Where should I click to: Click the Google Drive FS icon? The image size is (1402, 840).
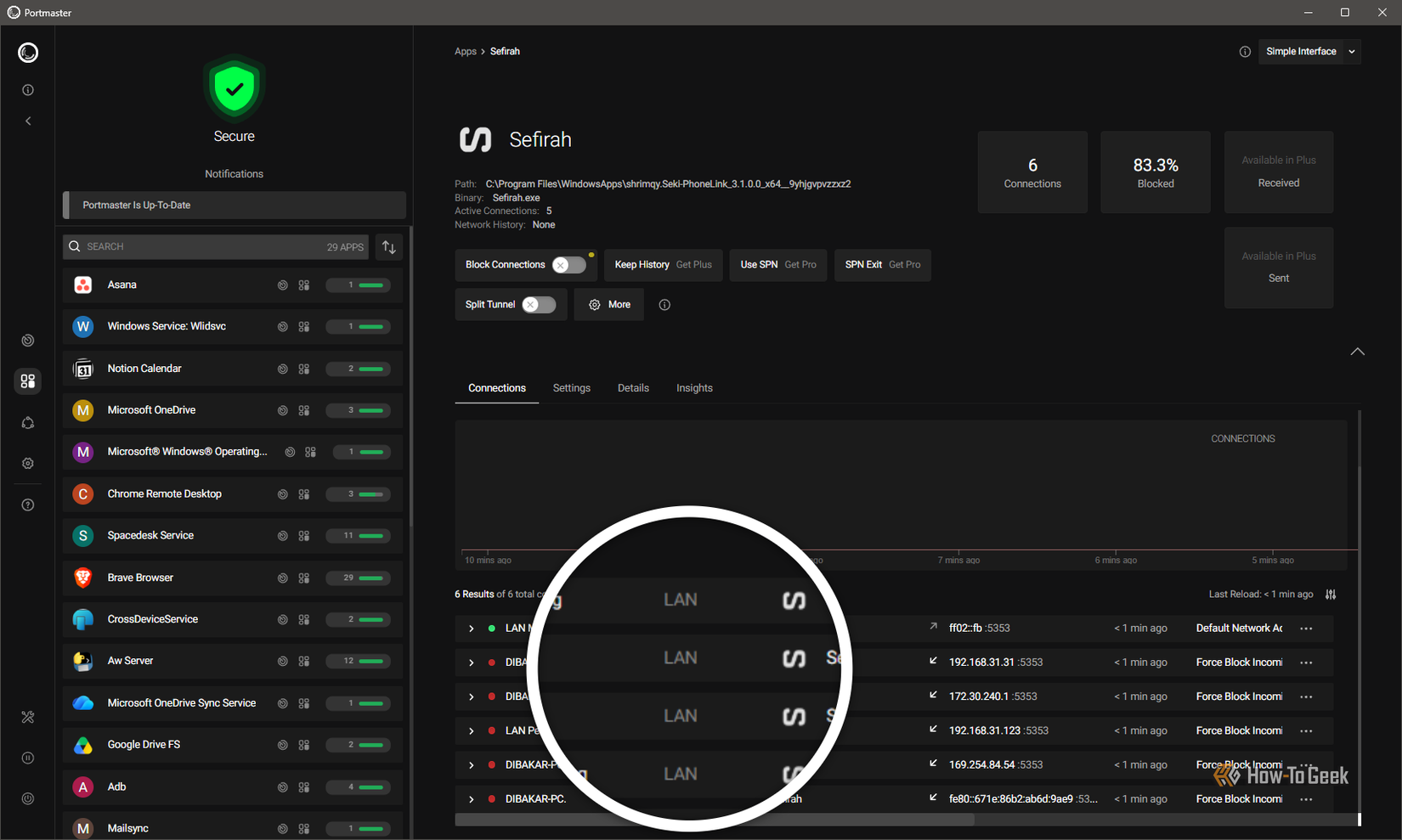[x=83, y=746]
